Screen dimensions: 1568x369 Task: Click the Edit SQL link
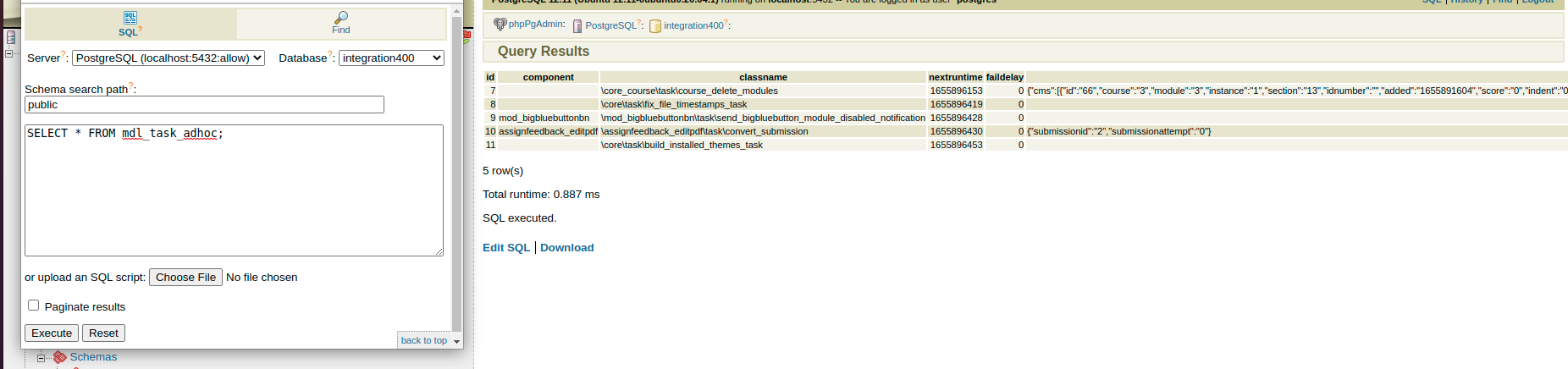point(506,248)
